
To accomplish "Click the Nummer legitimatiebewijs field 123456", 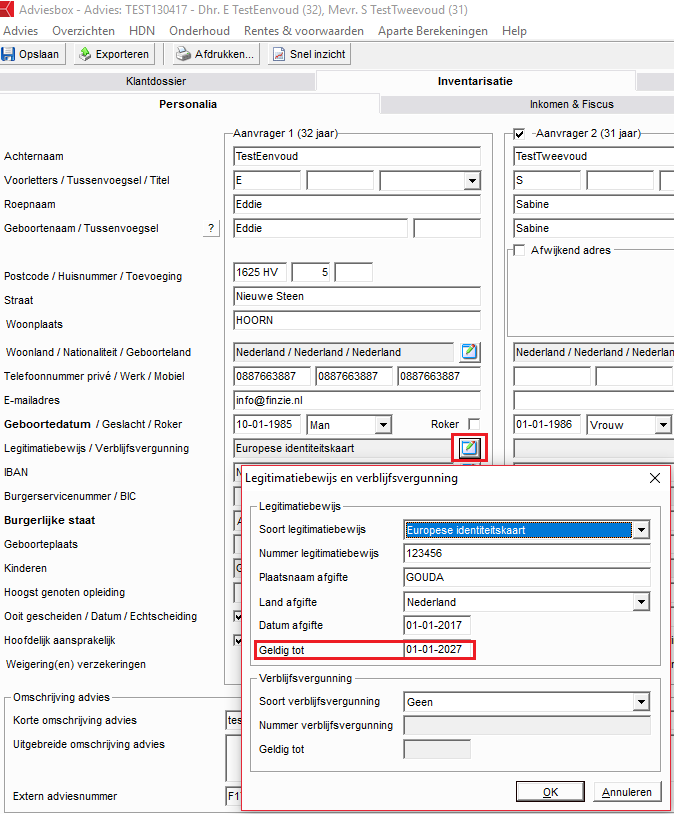I will pyautogui.click(x=527, y=553).
